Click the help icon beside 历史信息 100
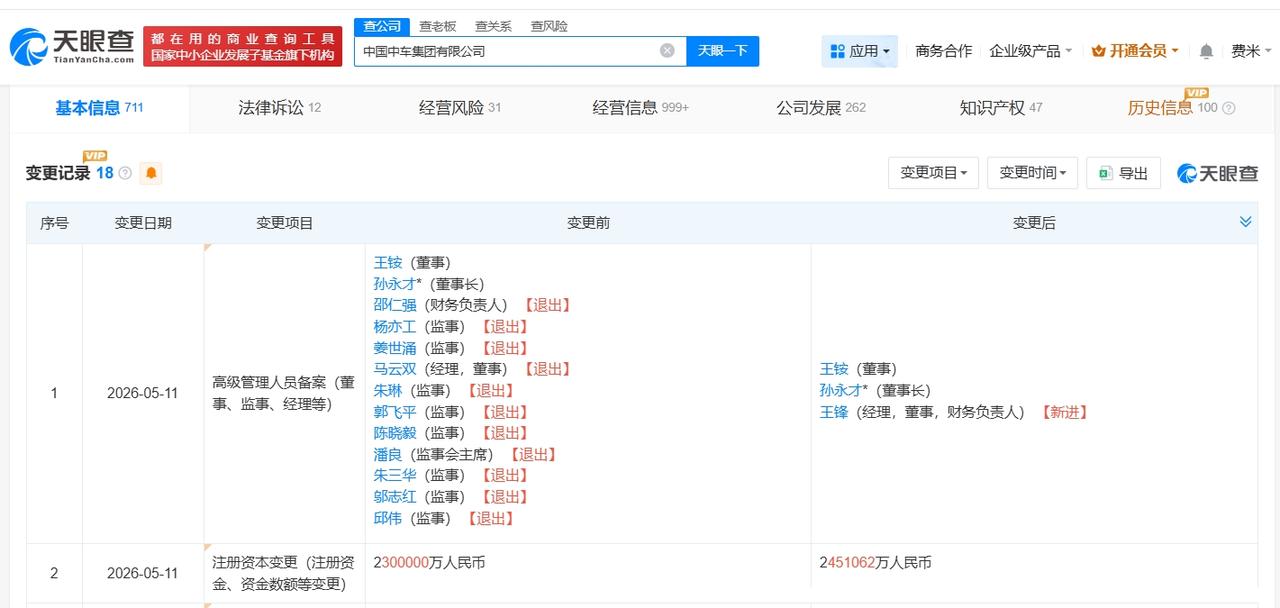 (1229, 108)
